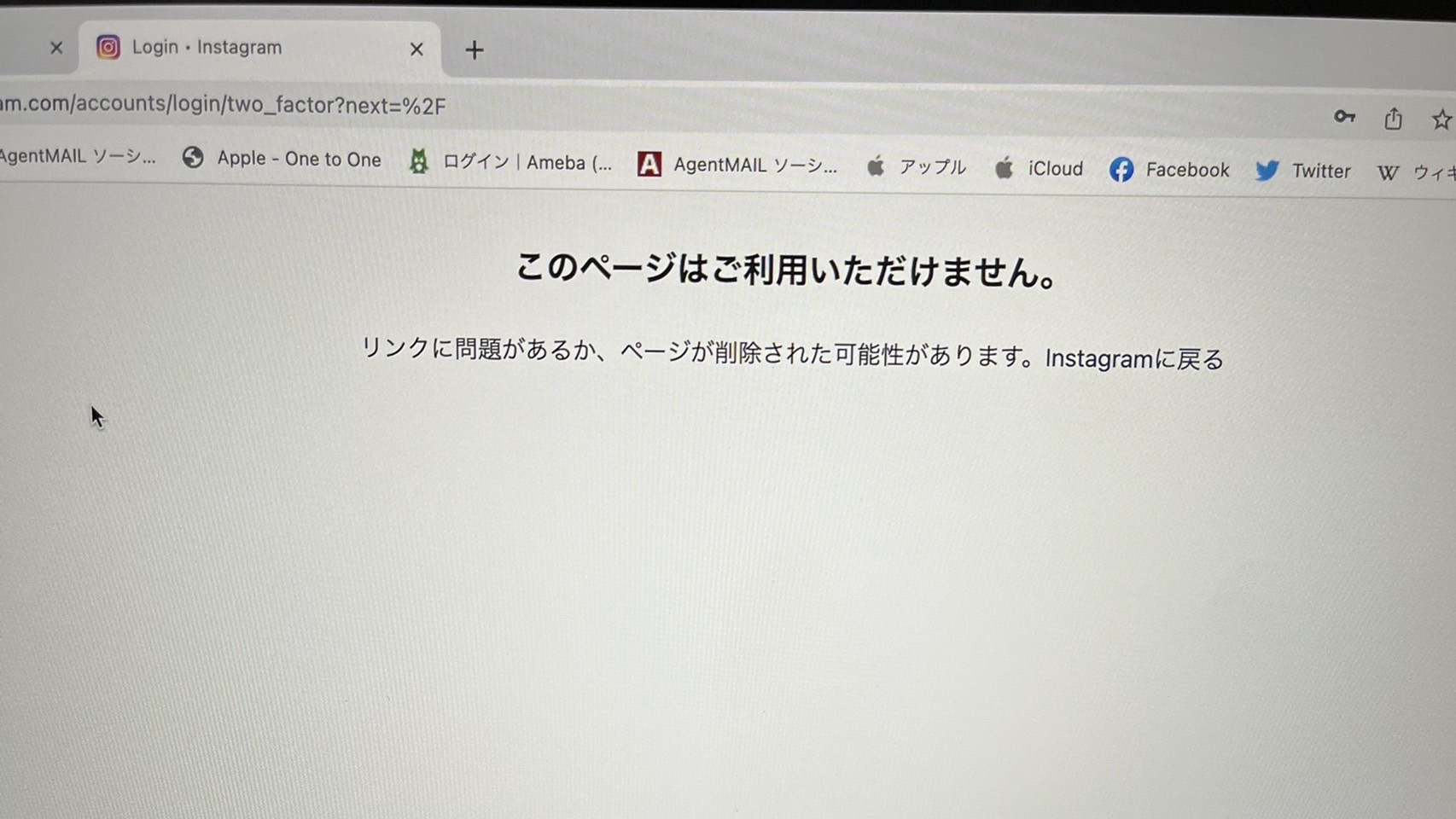Screen dimensions: 1456x819
Task: Click Apple logo next to iCloud
Action: (x=1005, y=167)
